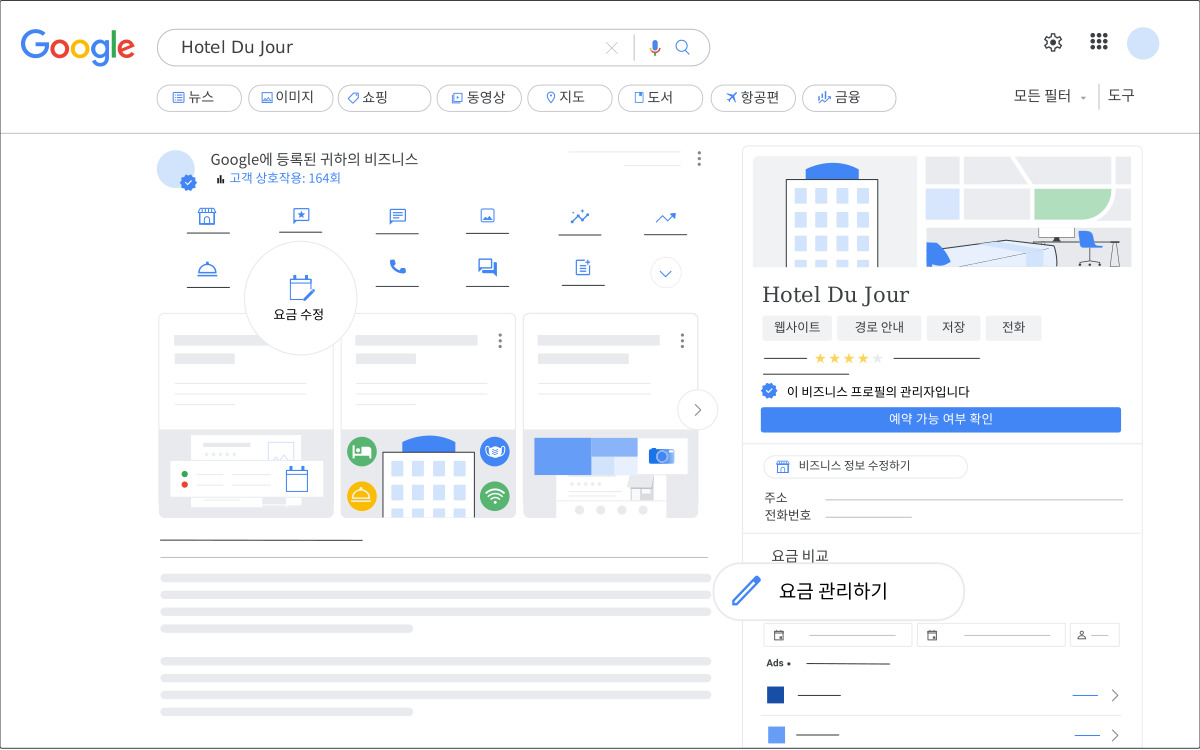Open the 모든 필터 dropdown

(x=1050, y=96)
